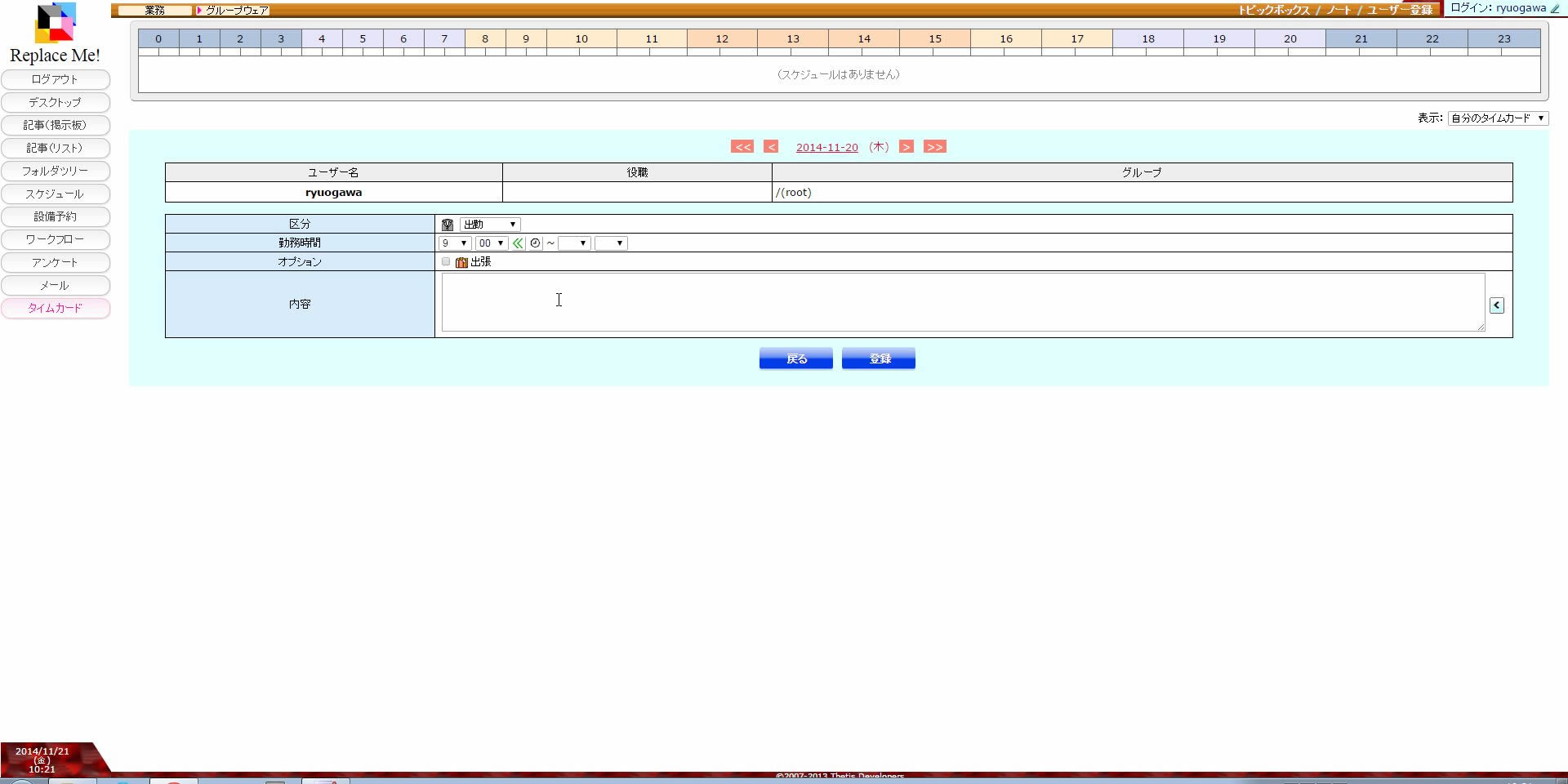Viewport: 1568px width, 784px height.
Task: Open デスクトップ from the sidebar
Action: click(56, 102)
